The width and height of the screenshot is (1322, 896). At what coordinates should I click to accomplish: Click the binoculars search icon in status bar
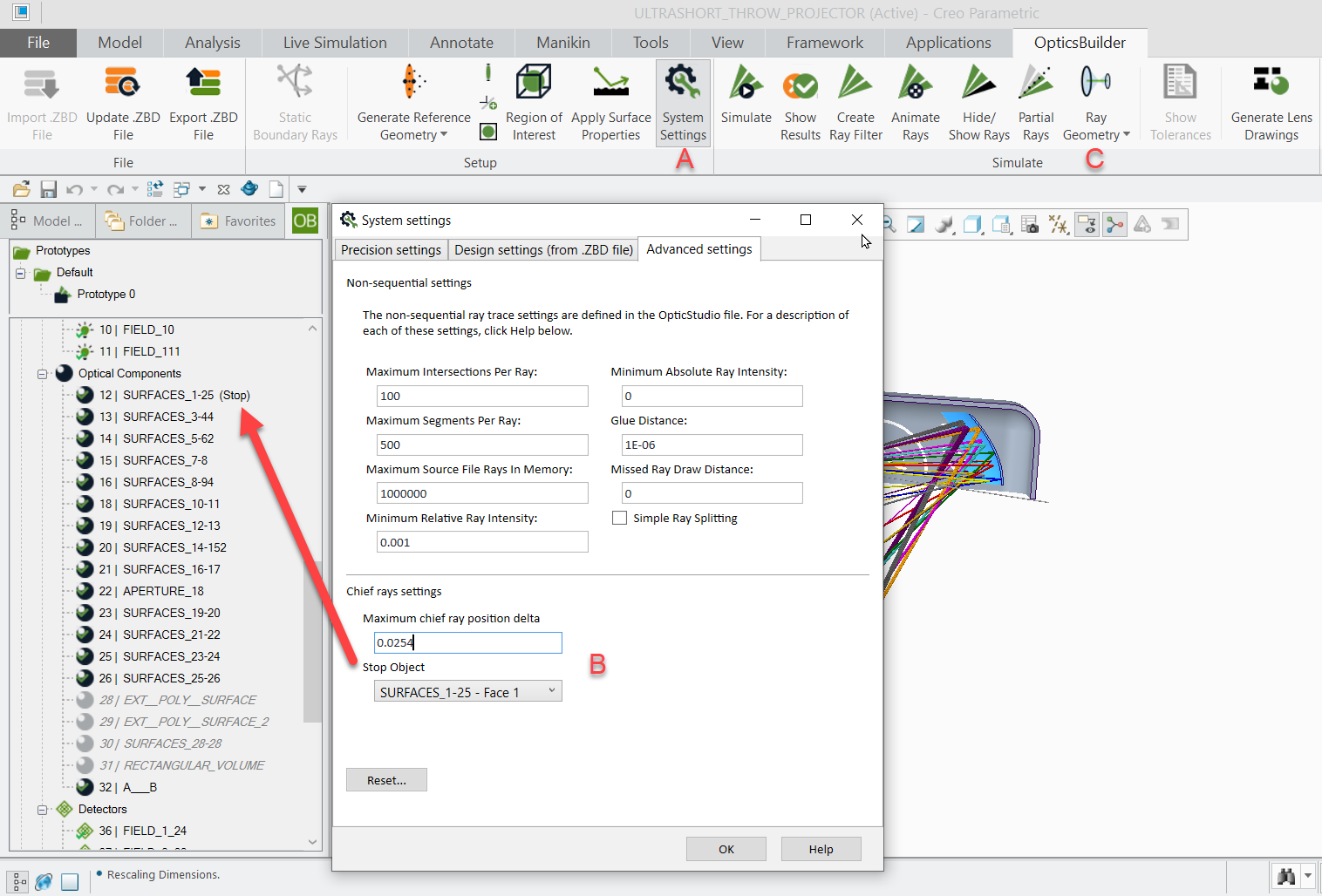coord(1285,876)
